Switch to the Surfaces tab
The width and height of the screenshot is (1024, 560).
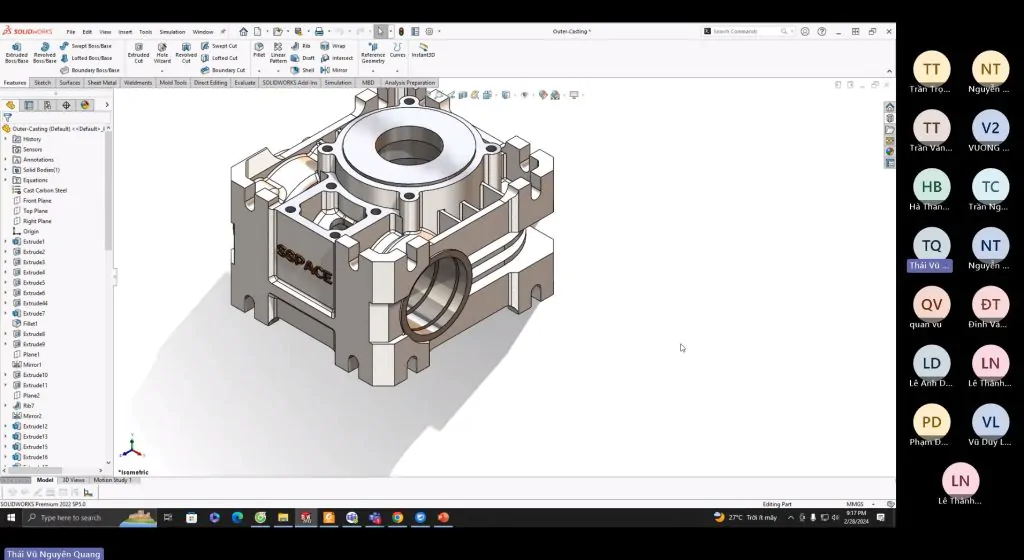click(70, 83)
